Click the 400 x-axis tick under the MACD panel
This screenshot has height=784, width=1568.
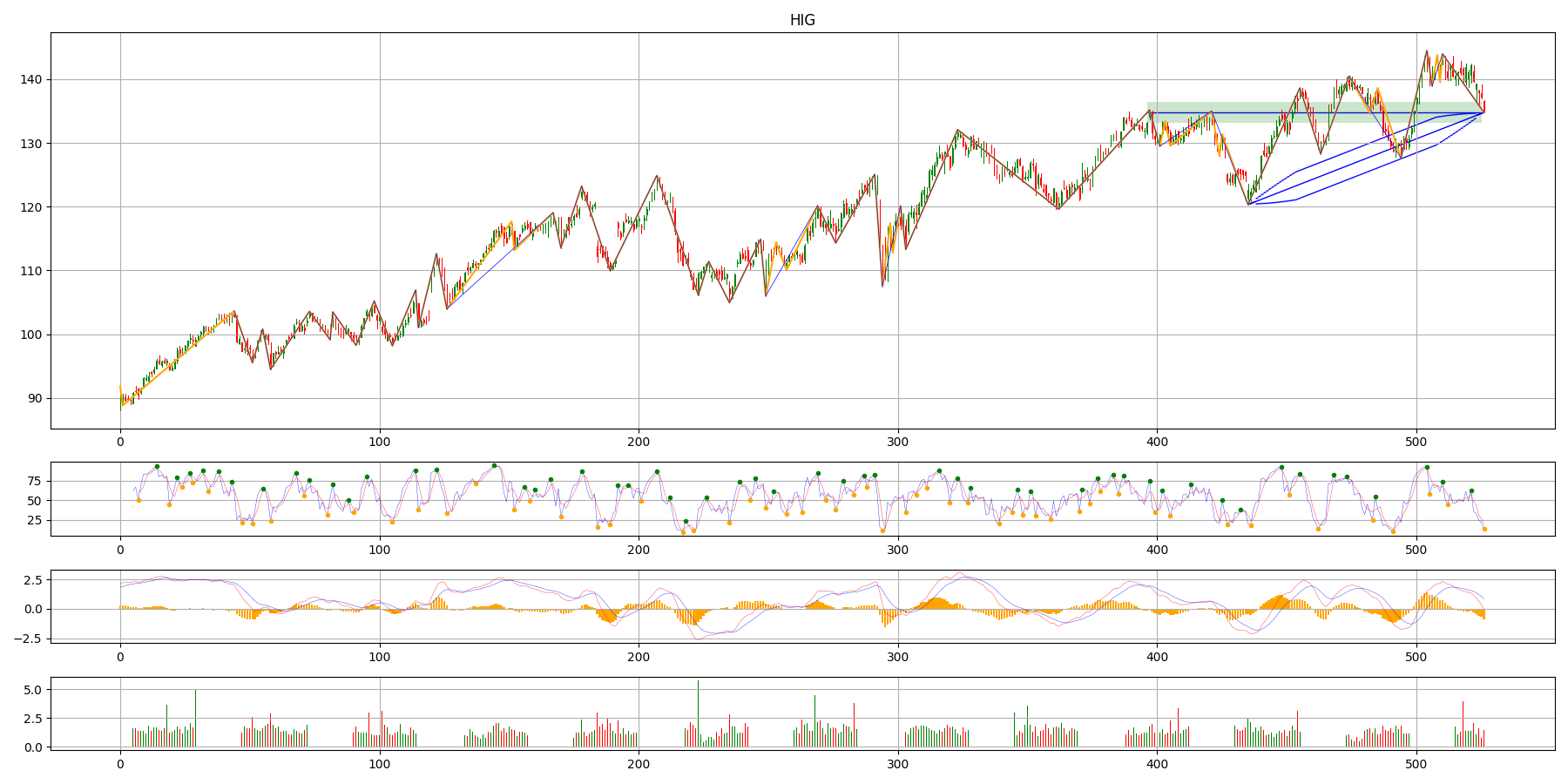pyautogui.click(x=1157, y=658)
